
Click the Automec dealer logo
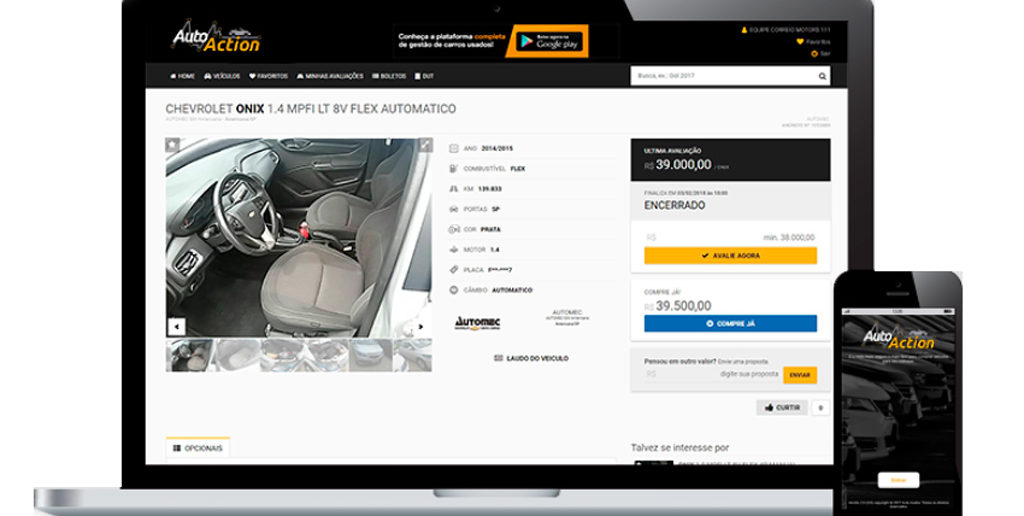(x=477, y=321)
